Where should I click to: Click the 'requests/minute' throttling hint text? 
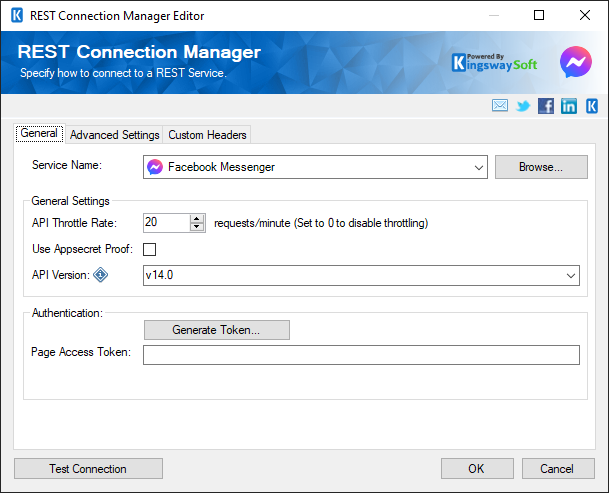pyautogui.click(x=321, y=223)
